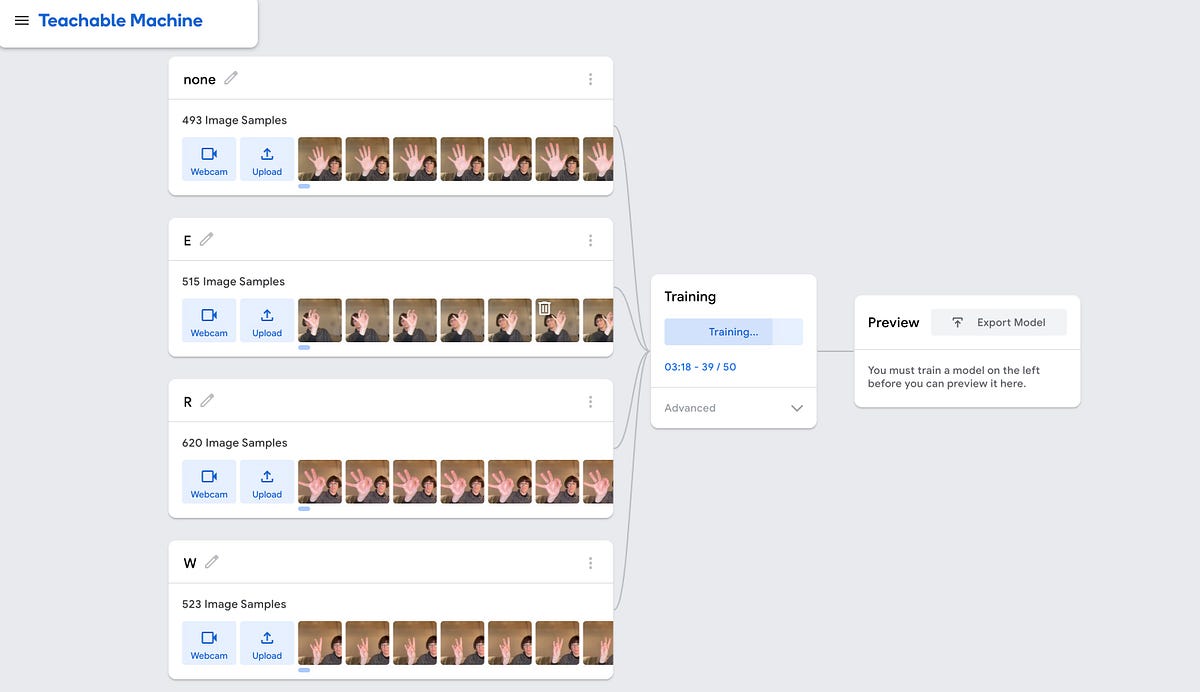Click the sample scrollbar under the "none" class
This screenshot has height=692, width=1200.
pyautogui.click(x=305, y=185)
